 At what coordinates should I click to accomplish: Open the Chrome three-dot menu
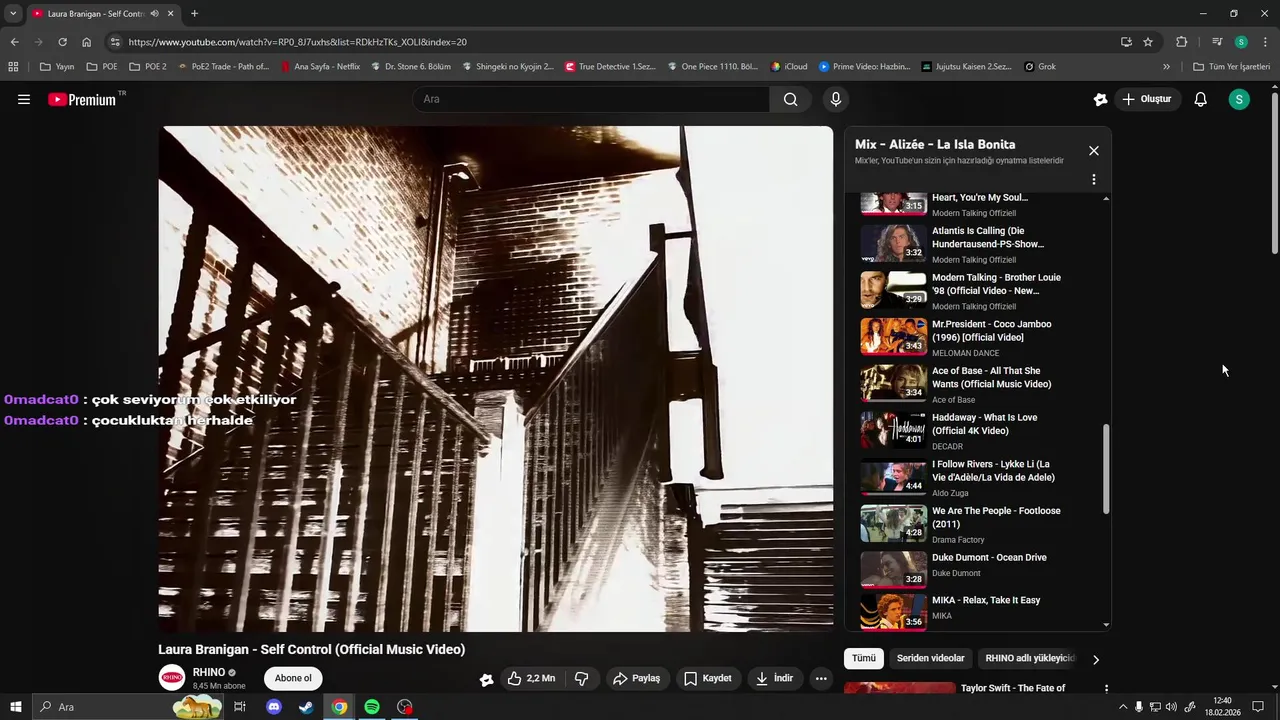(x=1266, y=42)
